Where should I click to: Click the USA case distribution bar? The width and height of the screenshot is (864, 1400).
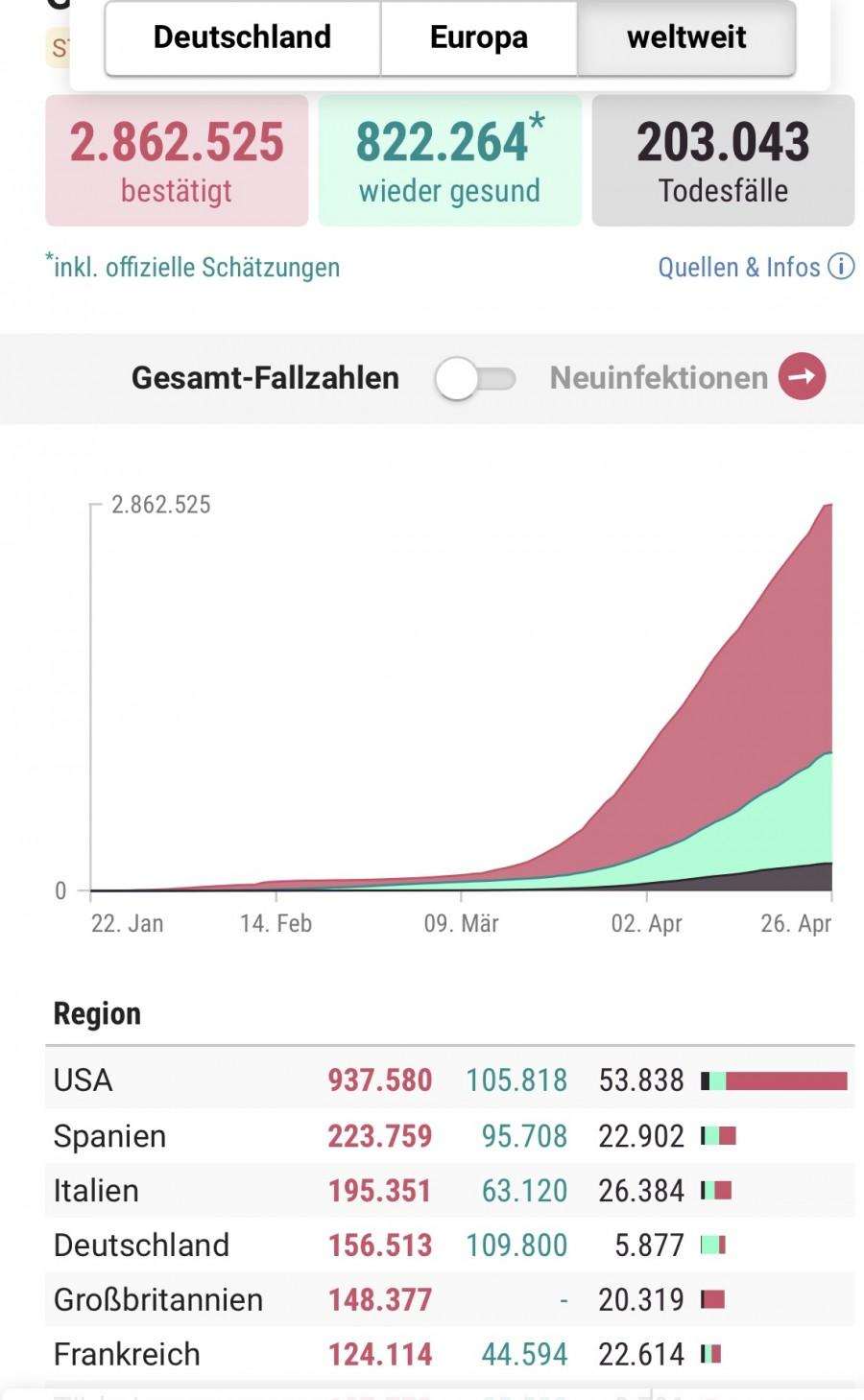click(775, 1081)
